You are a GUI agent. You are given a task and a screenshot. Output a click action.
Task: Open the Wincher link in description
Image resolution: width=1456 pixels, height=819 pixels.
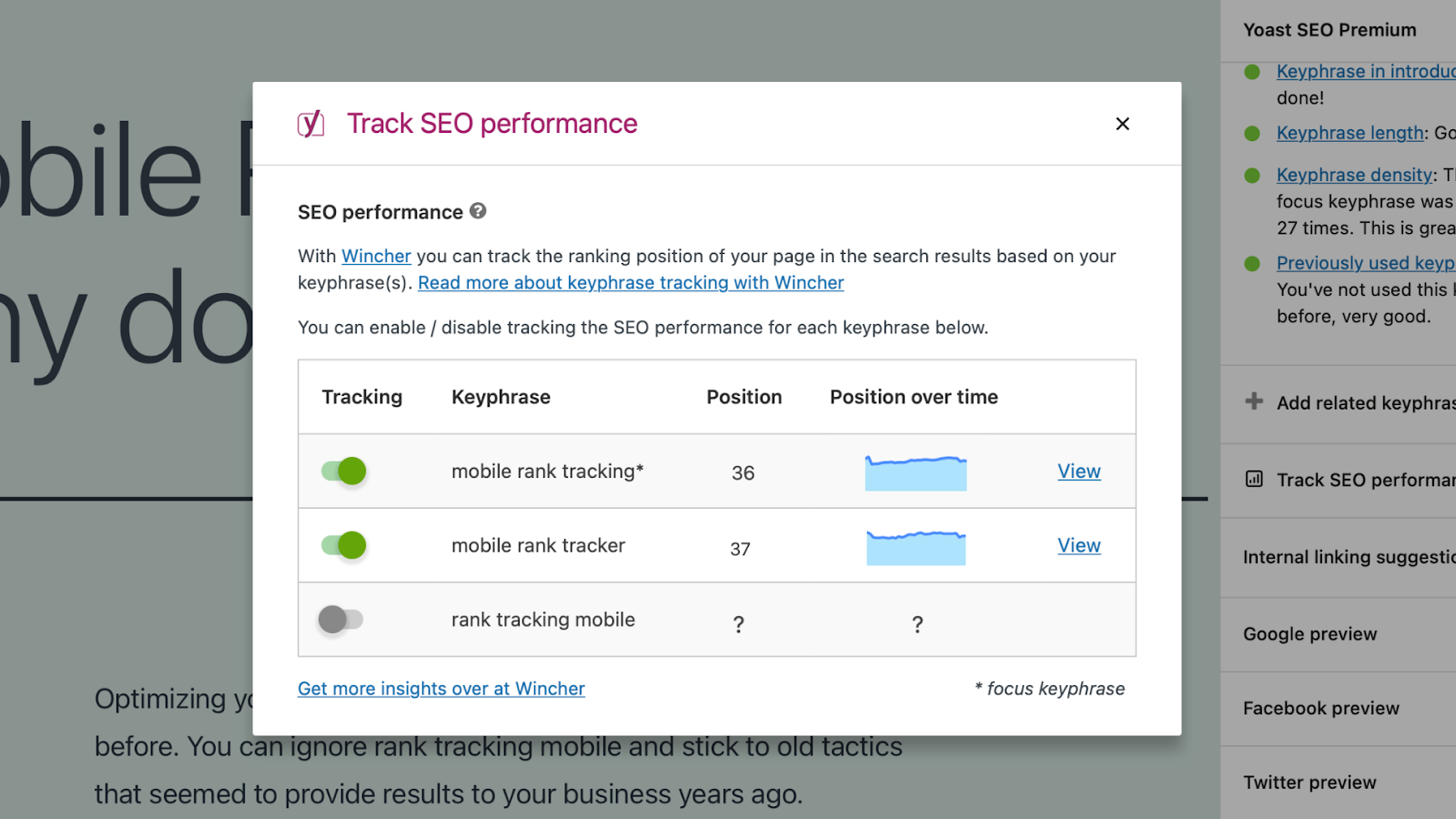click(376, 257)
